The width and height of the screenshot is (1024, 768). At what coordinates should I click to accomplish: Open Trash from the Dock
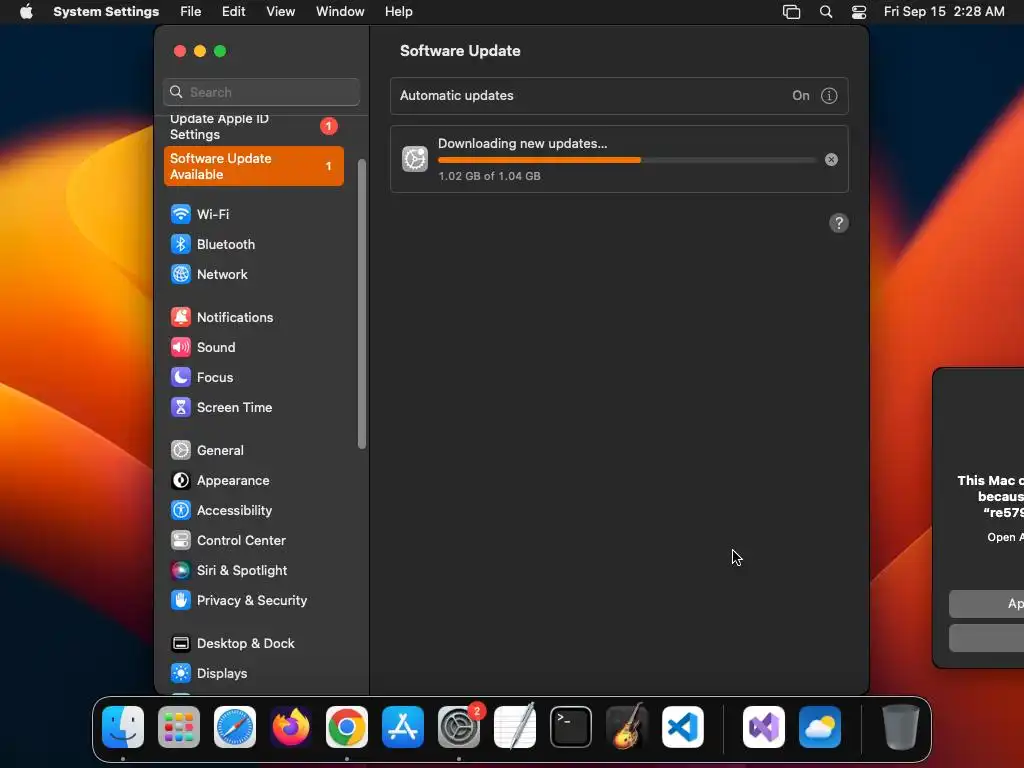click(901, 727)
